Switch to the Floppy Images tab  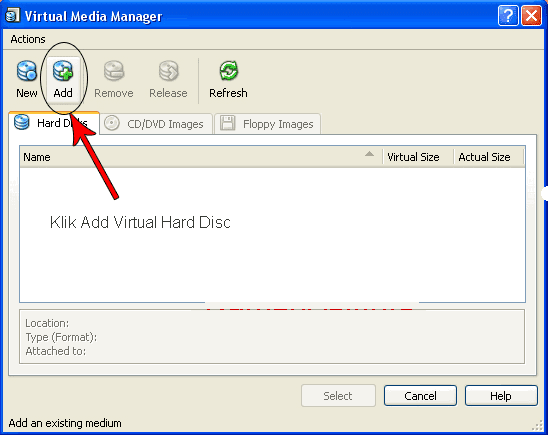[x=268, y=124]
